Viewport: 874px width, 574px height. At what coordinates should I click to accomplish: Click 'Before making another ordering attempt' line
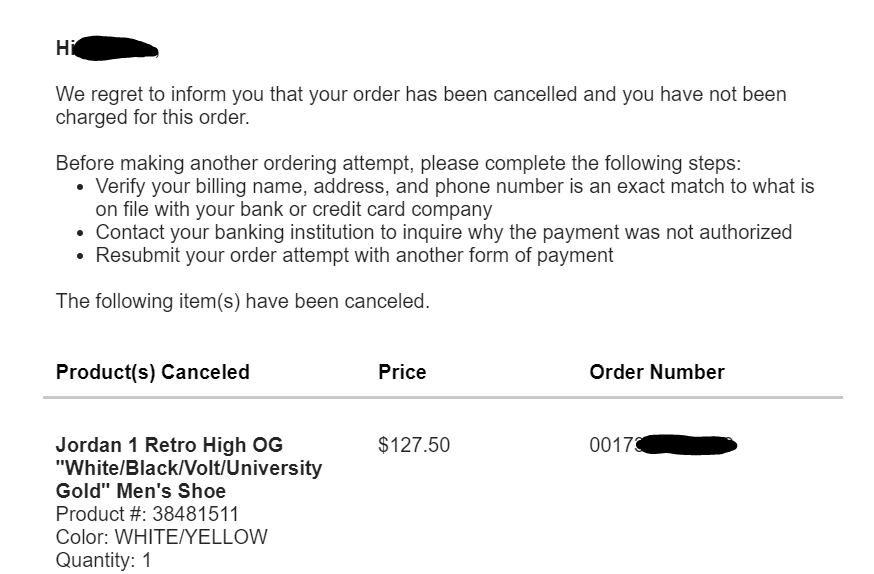tap(399, 163)
